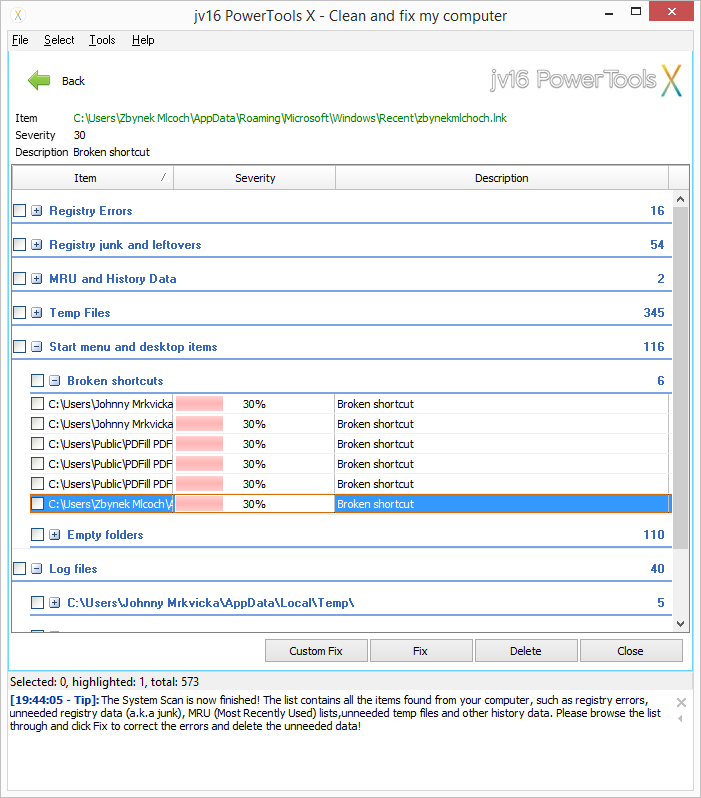This screenshot has height=798, width=701.
Task: Minimize the jv16 PowerTools window
Action: click(x=609, y=13)
